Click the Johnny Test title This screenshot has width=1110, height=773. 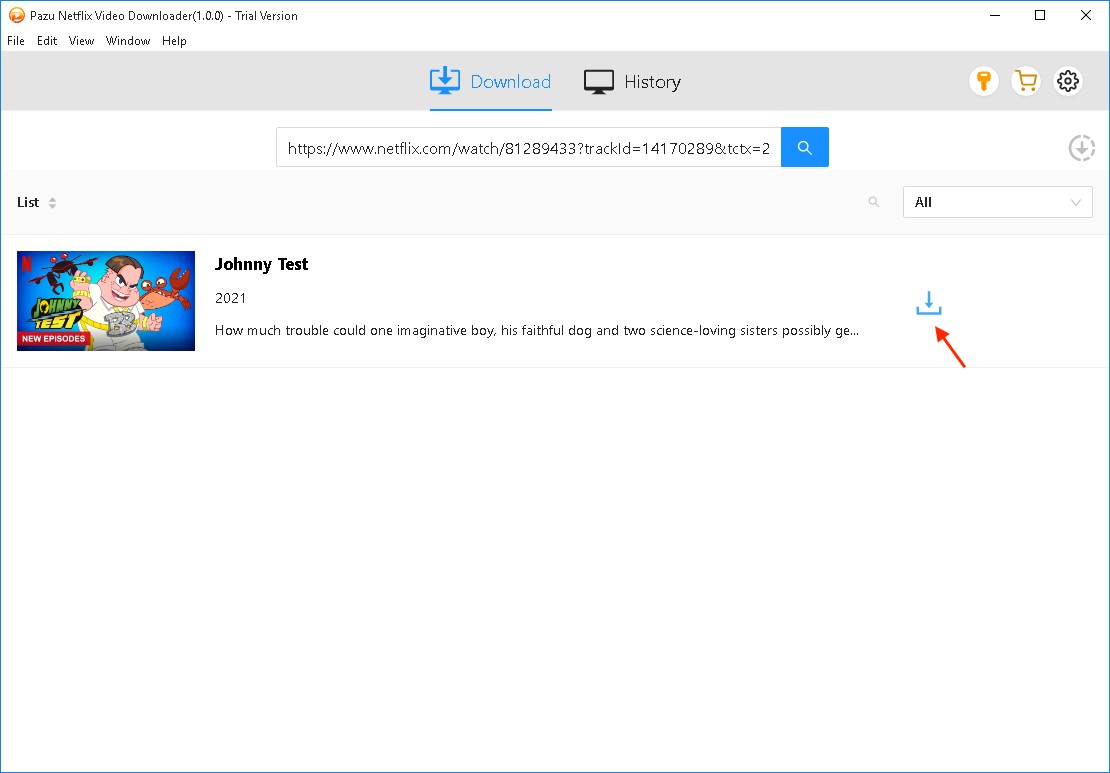point(261,265)
